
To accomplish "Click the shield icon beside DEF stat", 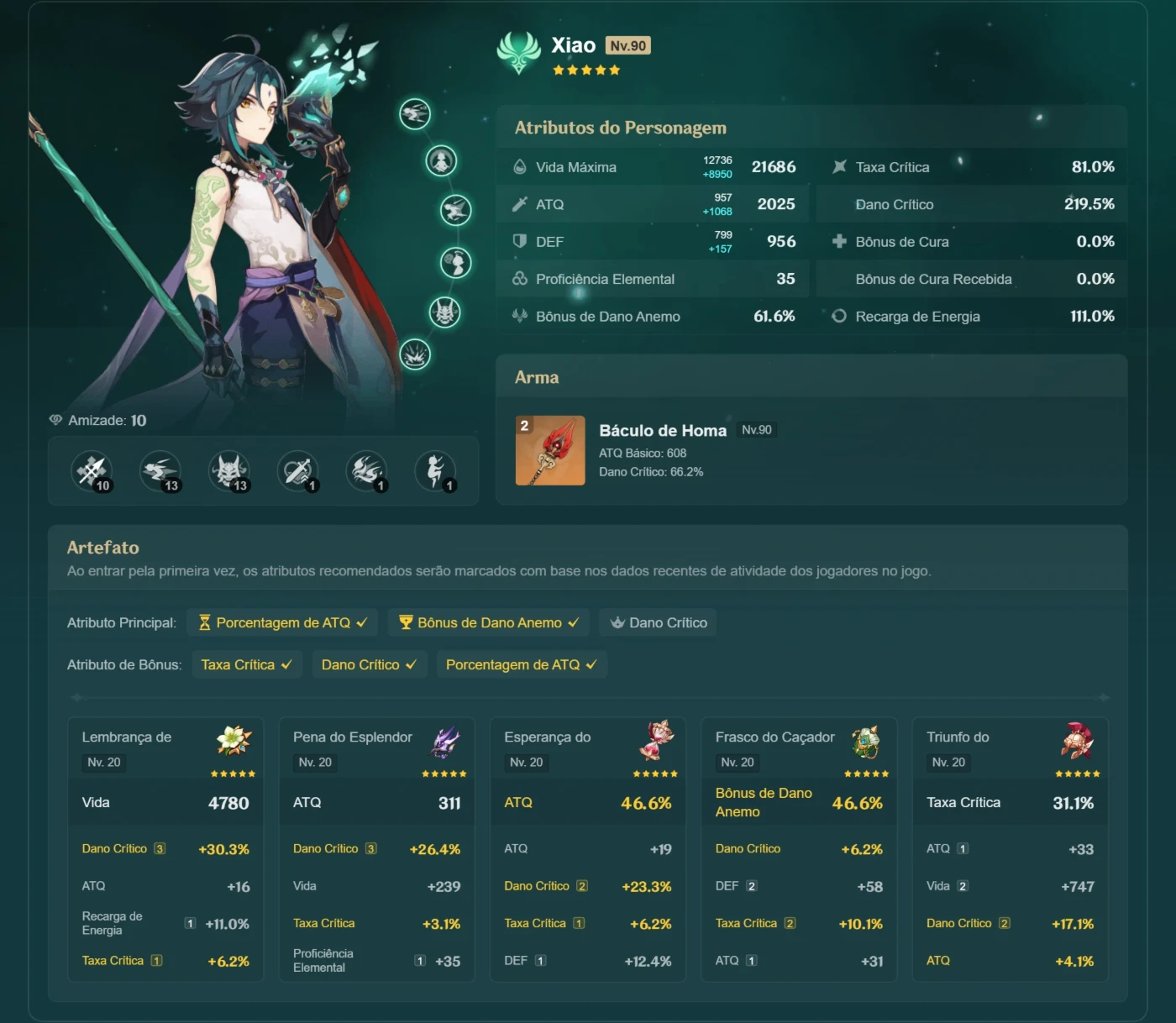I will point(520,242).
